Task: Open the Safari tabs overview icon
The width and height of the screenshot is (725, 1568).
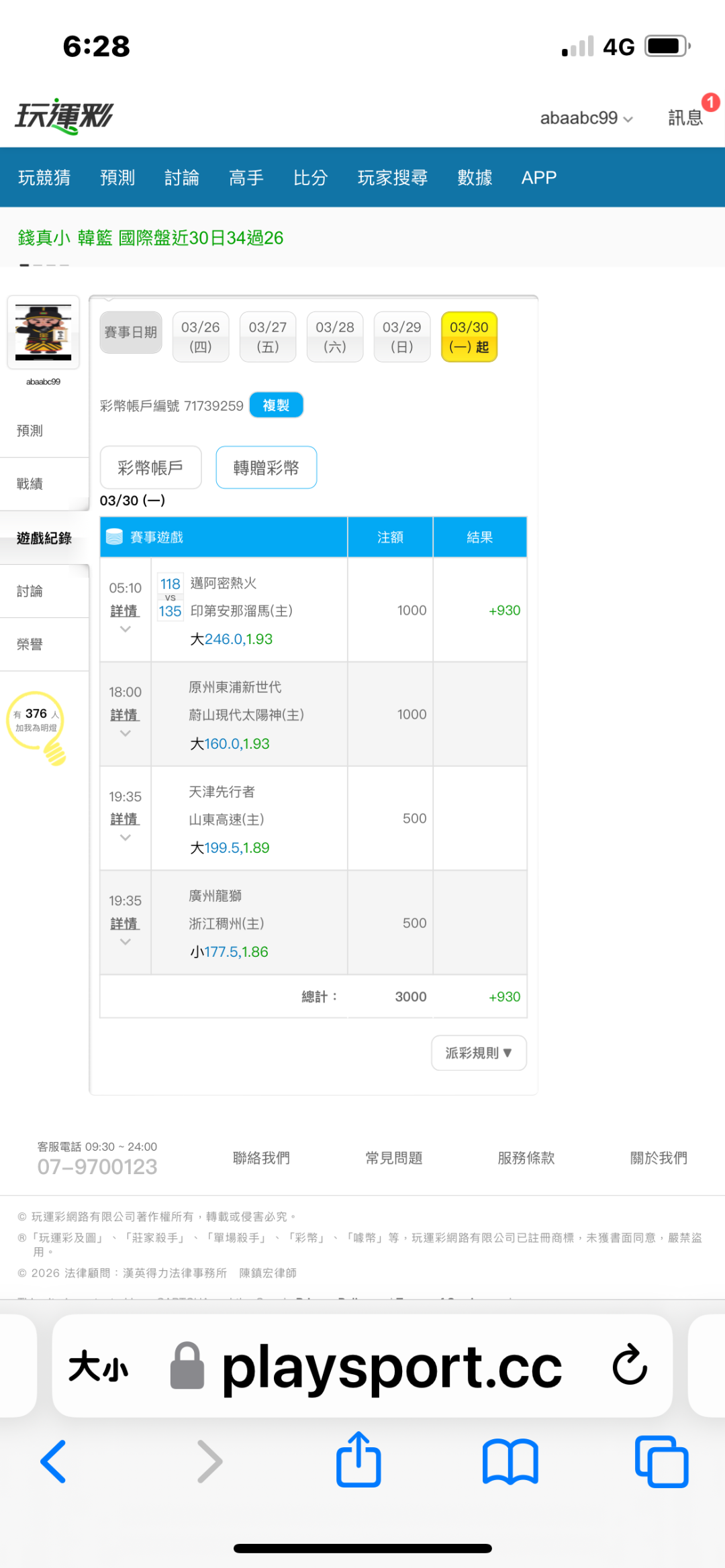Action: (661, 1461)
